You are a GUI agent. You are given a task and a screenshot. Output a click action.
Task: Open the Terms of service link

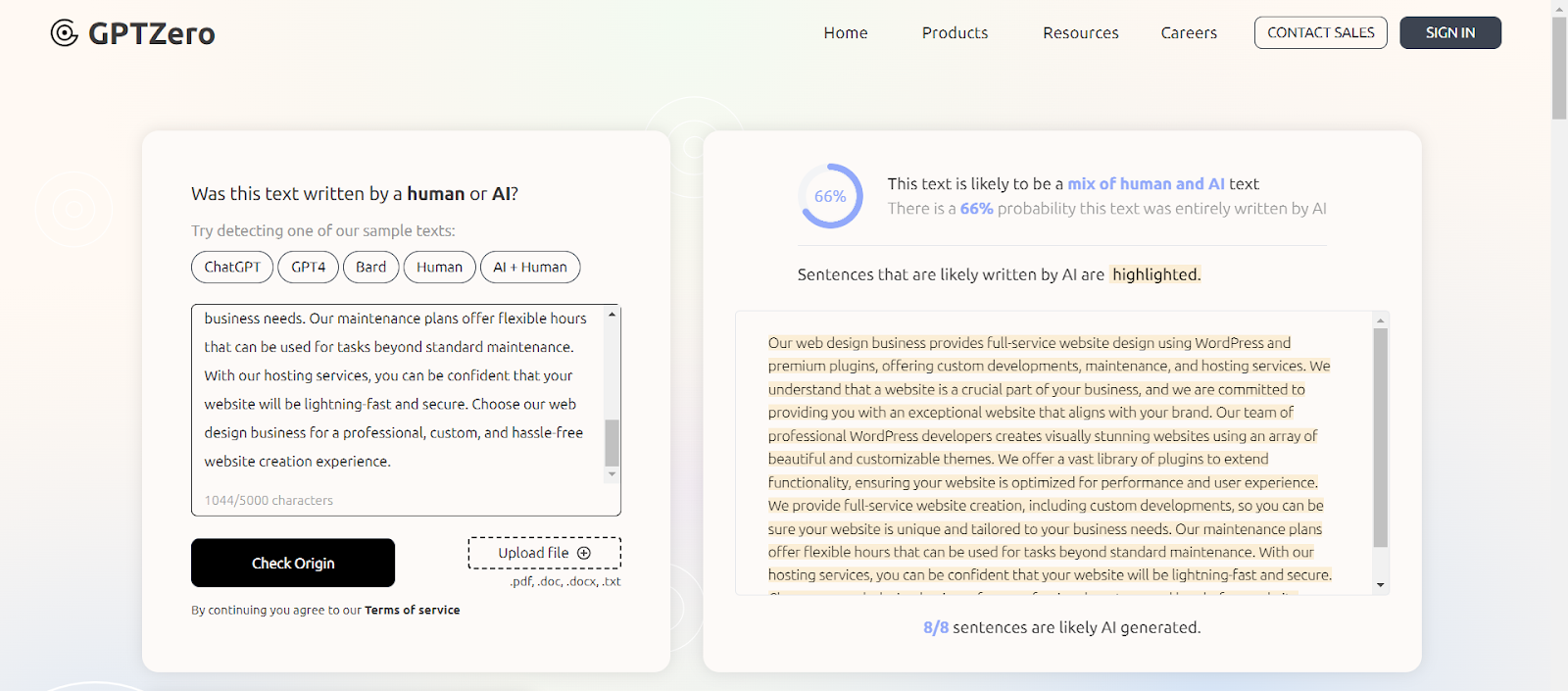coord(412,610)
